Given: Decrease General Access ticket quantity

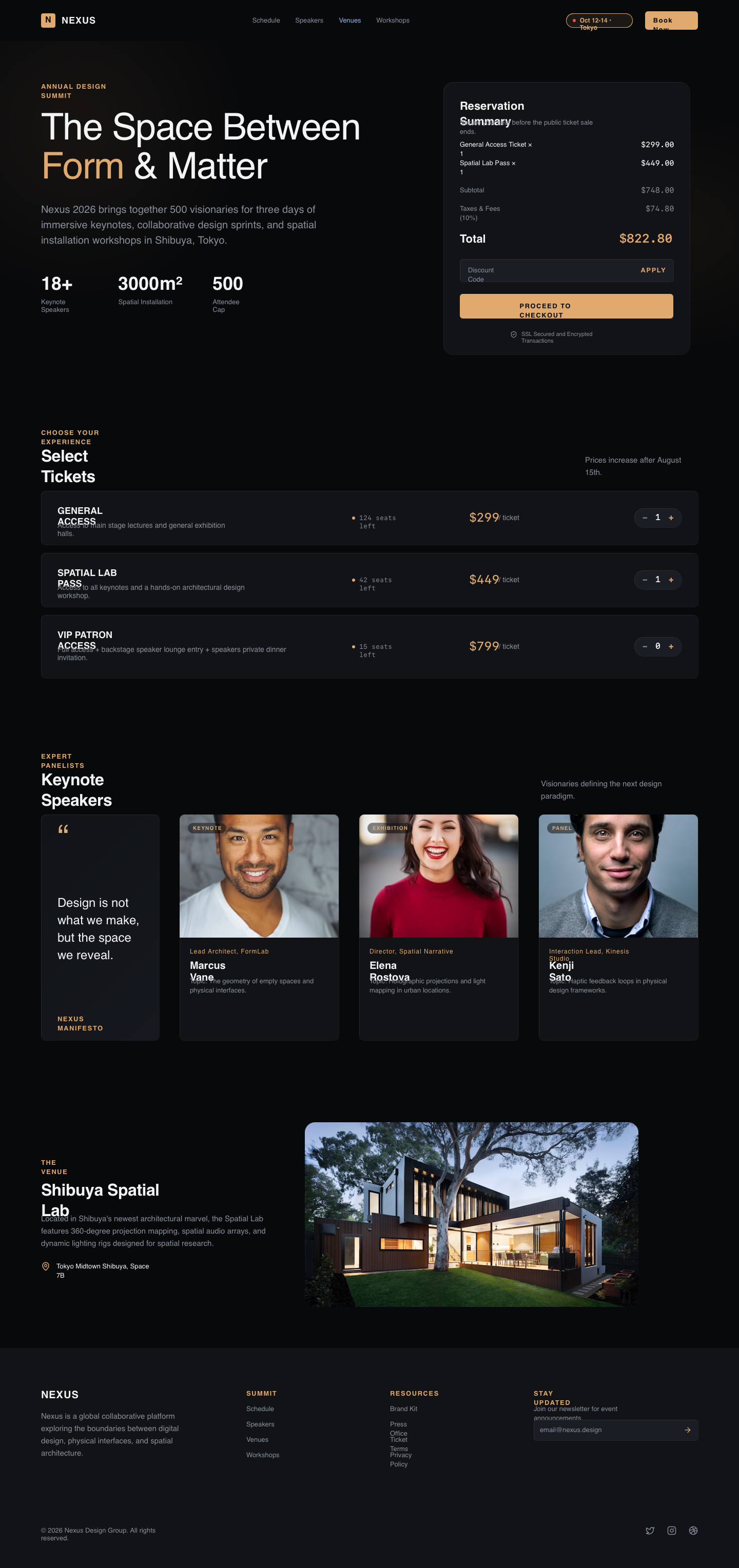Looking at the screenshot, I should tap(645, 518).
